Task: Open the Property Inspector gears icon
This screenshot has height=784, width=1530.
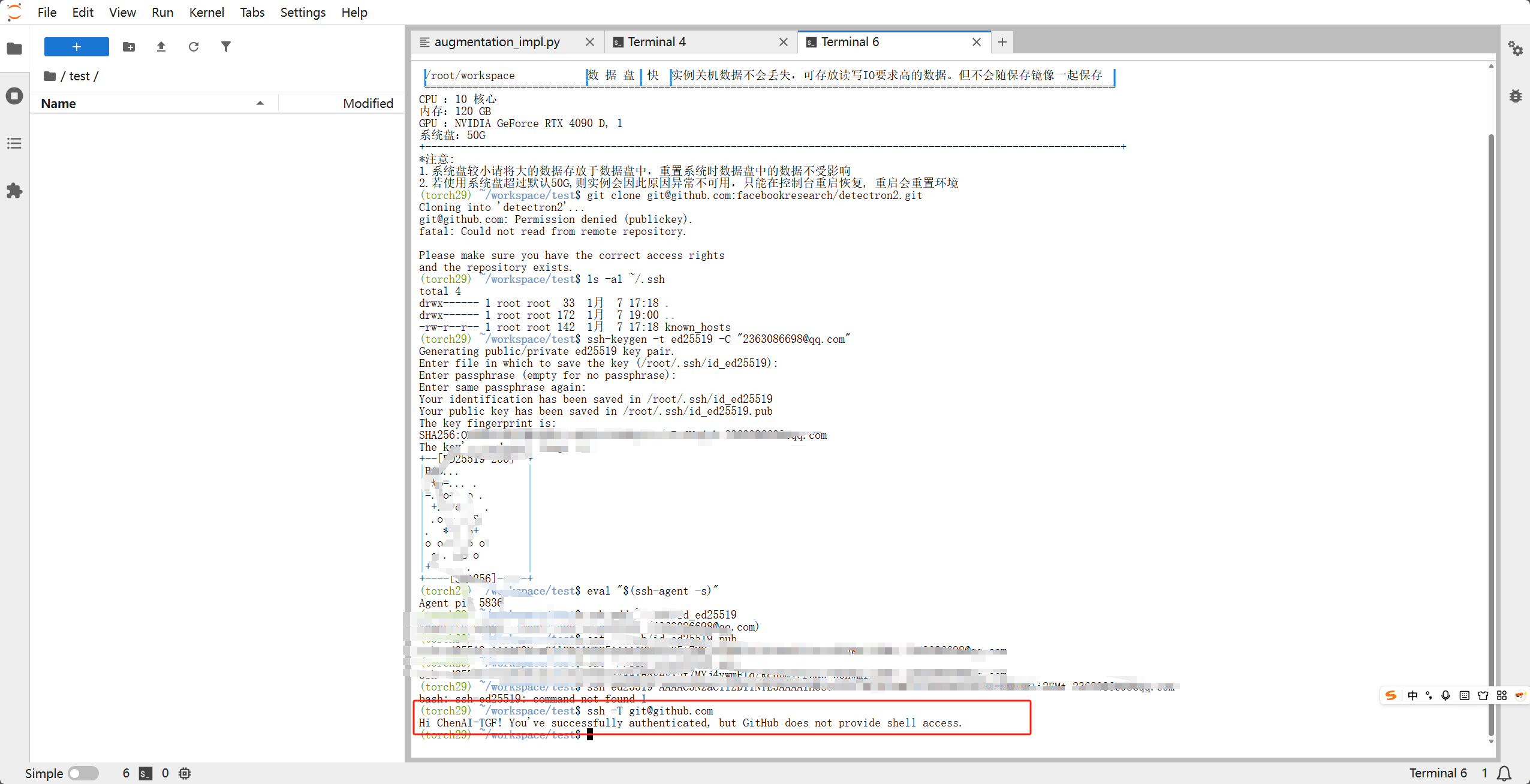Action: [1516, 49]
